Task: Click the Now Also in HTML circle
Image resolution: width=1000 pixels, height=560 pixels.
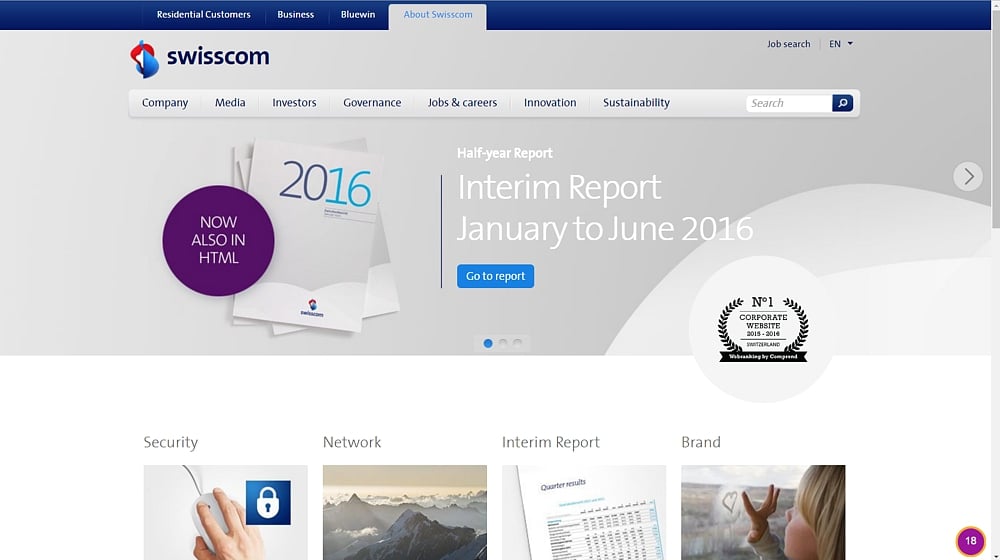Action: (218, 240)
